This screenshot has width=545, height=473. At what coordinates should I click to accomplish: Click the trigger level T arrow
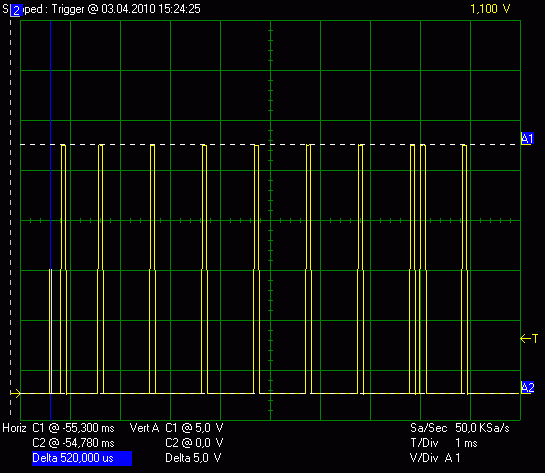pyautogui.click(x=529, y=338)
